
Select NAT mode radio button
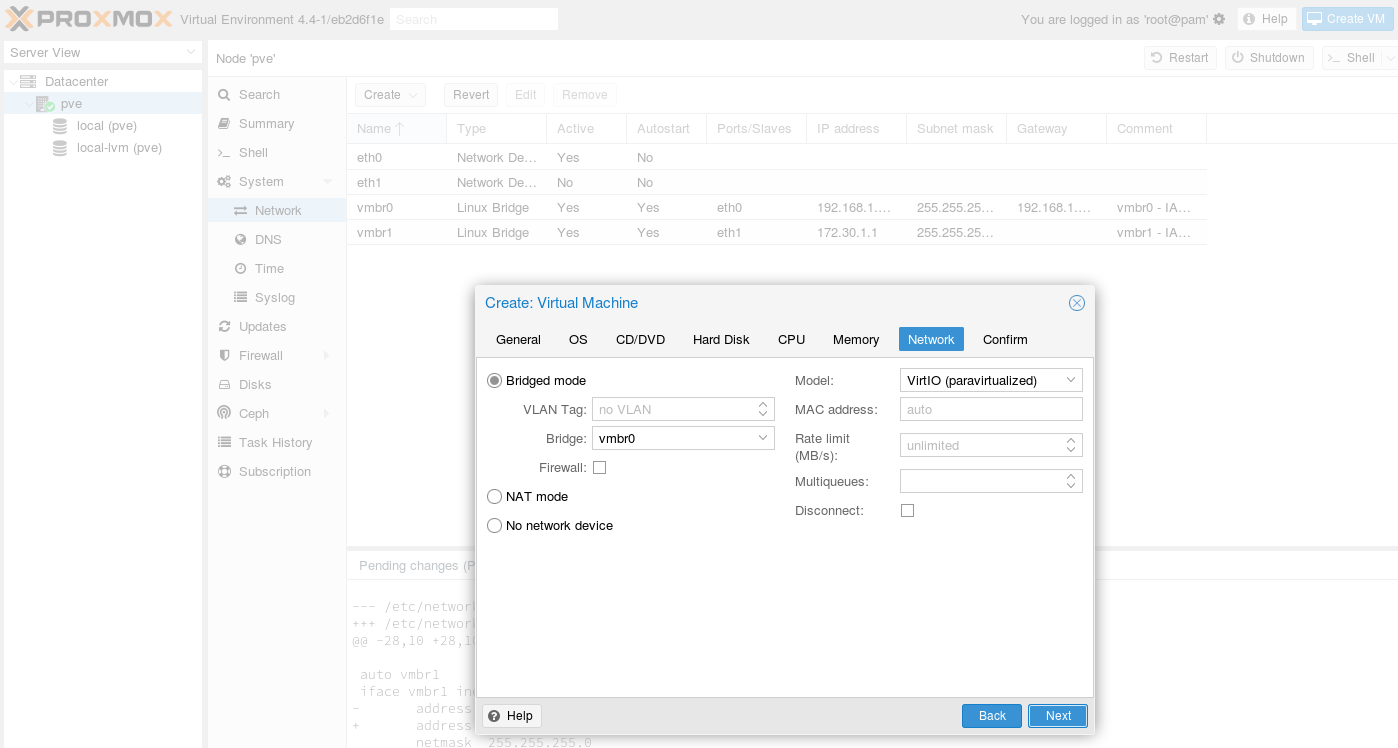tap(494, 496)
